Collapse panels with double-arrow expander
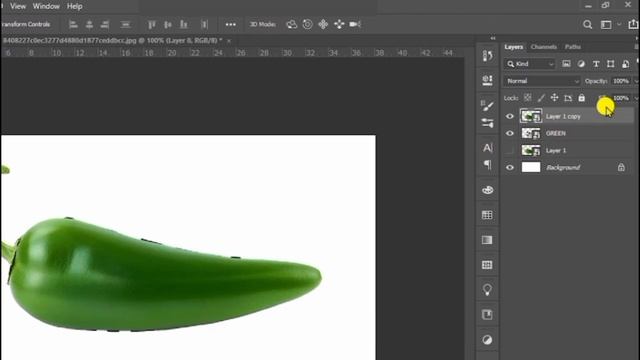 pyautogui.click(x=493, y=38)
